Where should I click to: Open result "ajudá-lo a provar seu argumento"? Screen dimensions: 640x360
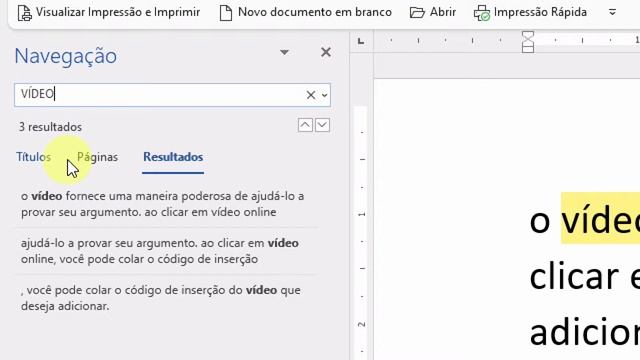(165, 251)
